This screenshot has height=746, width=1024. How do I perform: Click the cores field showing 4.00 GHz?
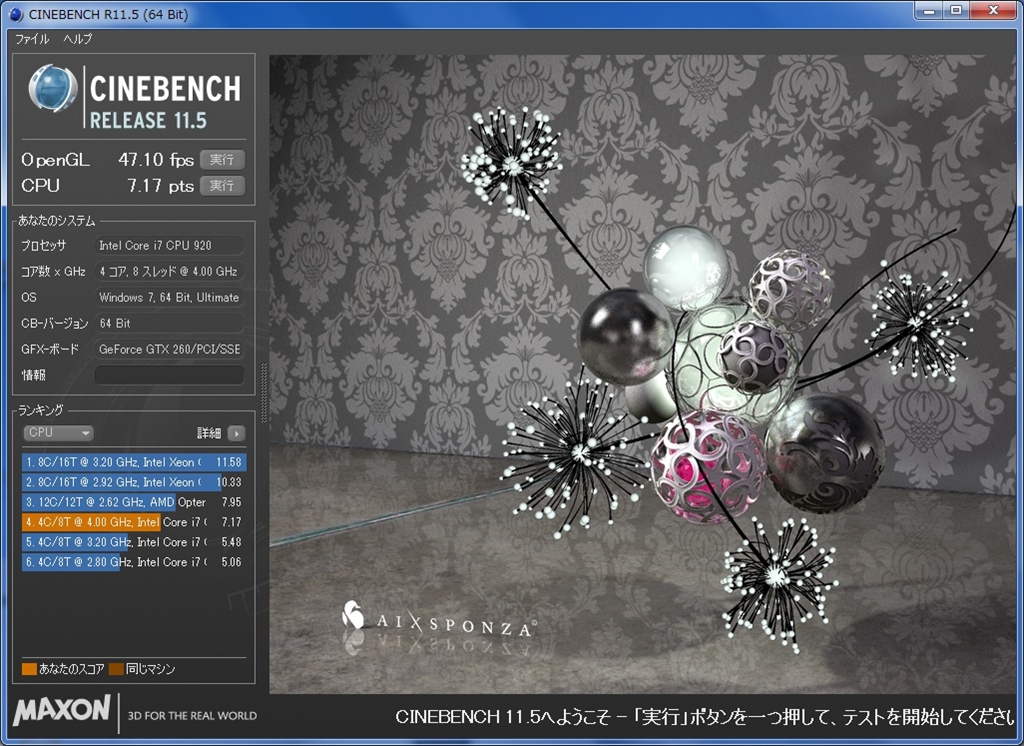tap(169, 271)
